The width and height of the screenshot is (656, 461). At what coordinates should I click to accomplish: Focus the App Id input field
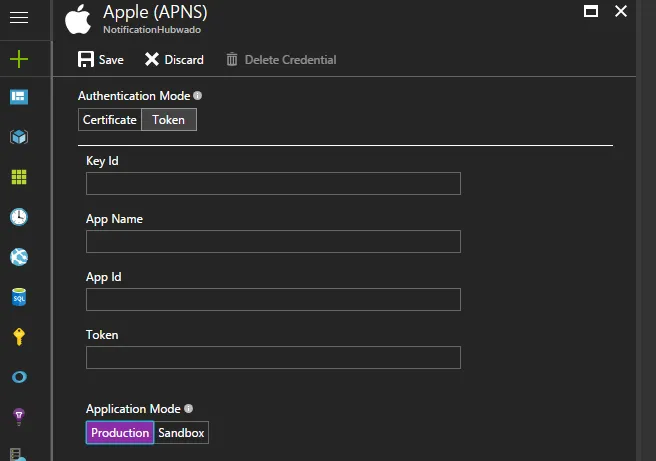(x=273, y=299)
